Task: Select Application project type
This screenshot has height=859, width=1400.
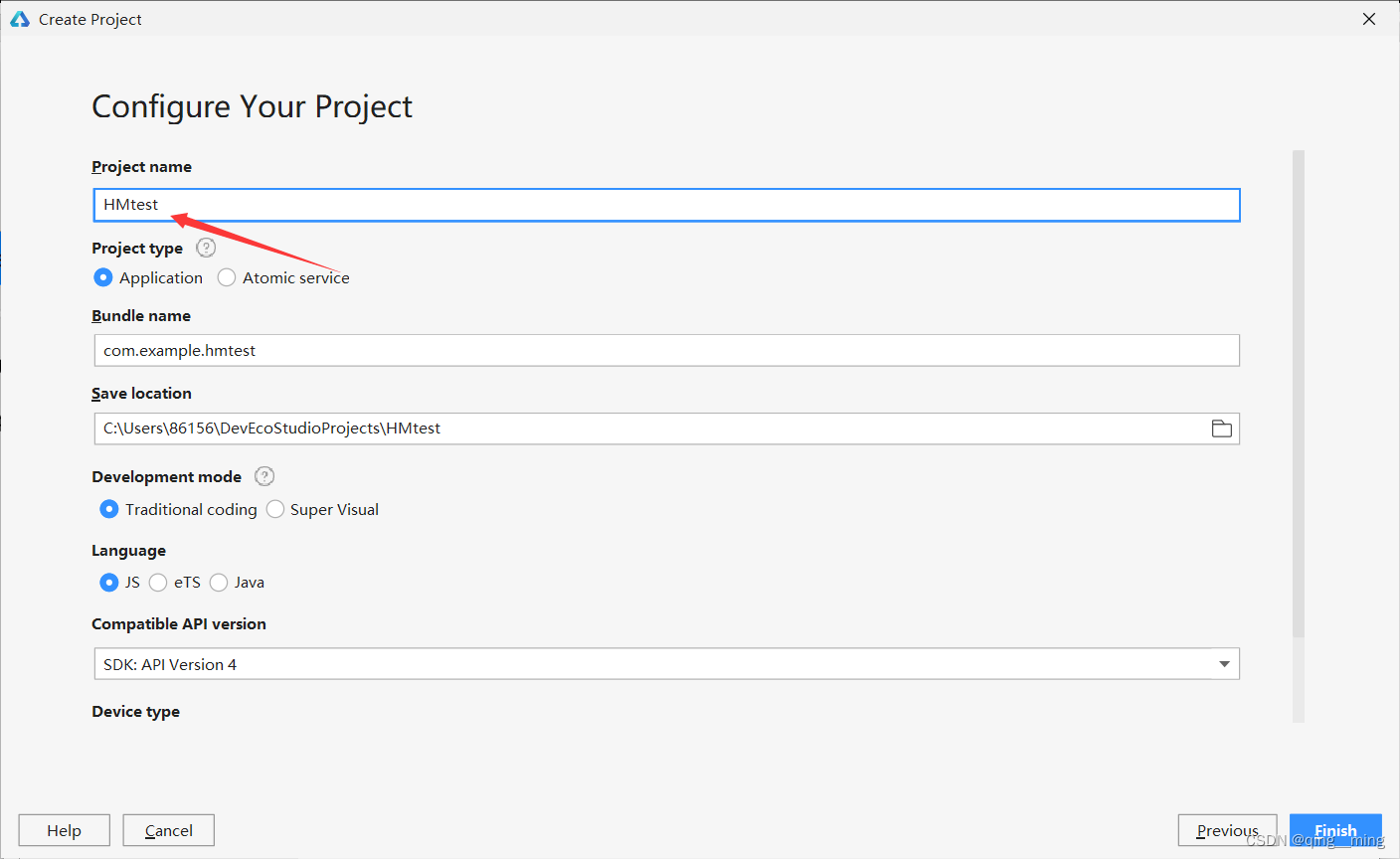Action: (148, 277)
